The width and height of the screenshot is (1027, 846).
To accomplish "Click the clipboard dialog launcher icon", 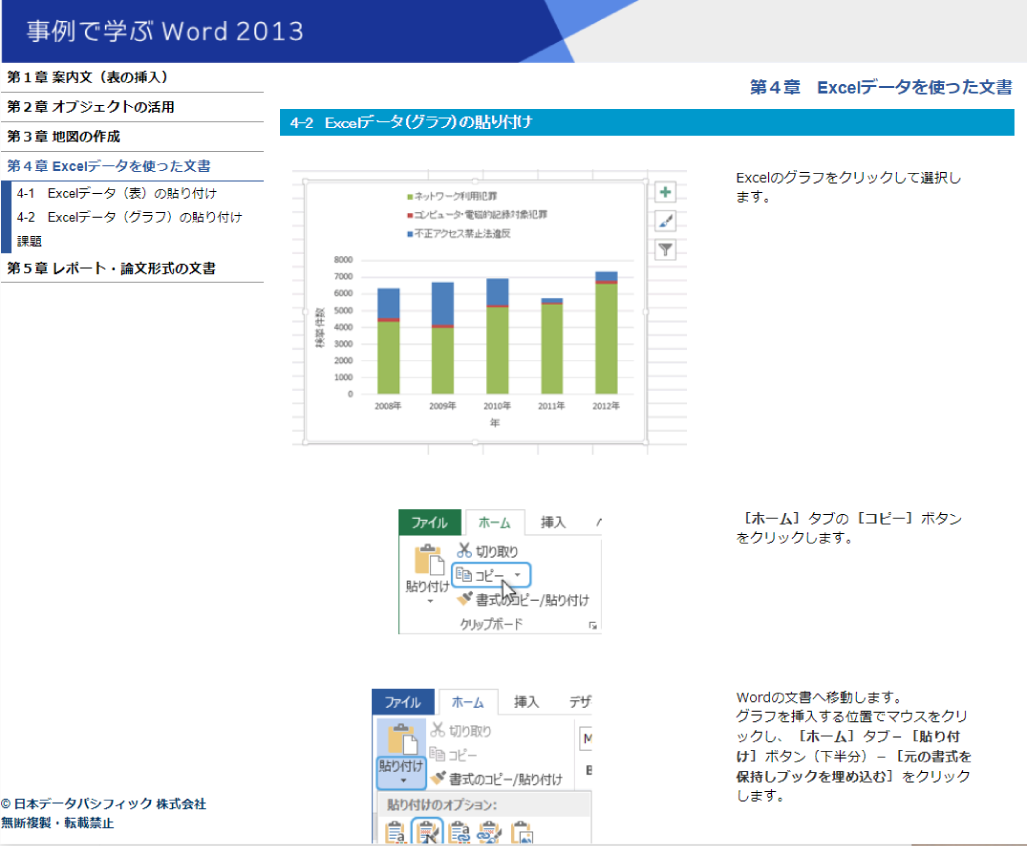I will click(592, 626).
